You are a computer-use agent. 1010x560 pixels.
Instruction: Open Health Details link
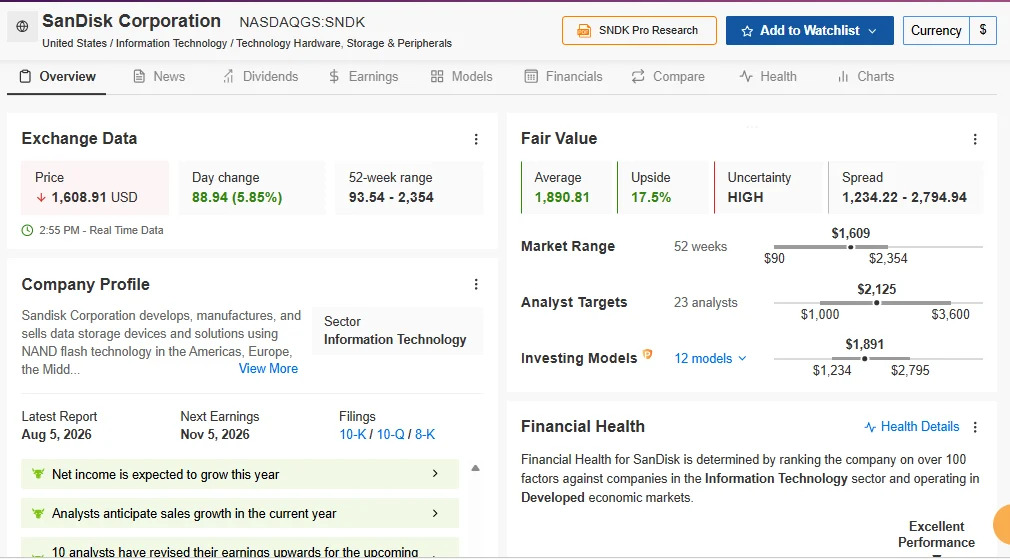(x=911, y=427)
